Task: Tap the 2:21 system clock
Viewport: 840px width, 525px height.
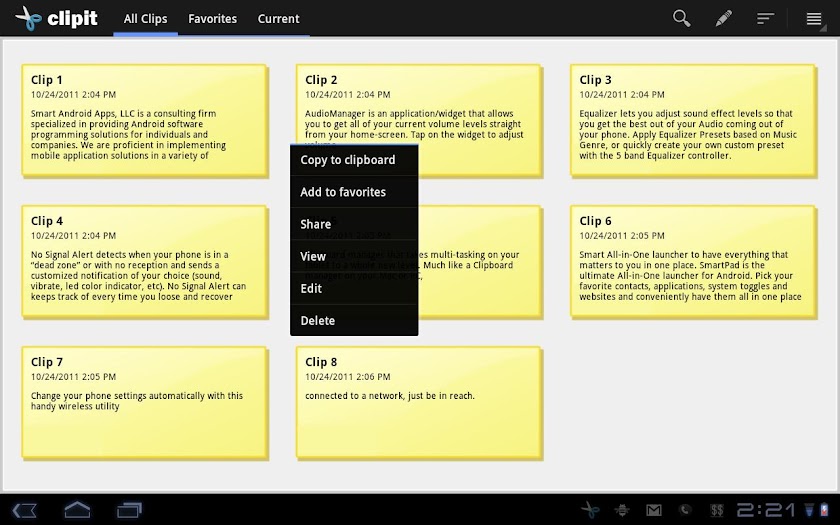Action: 767,509
